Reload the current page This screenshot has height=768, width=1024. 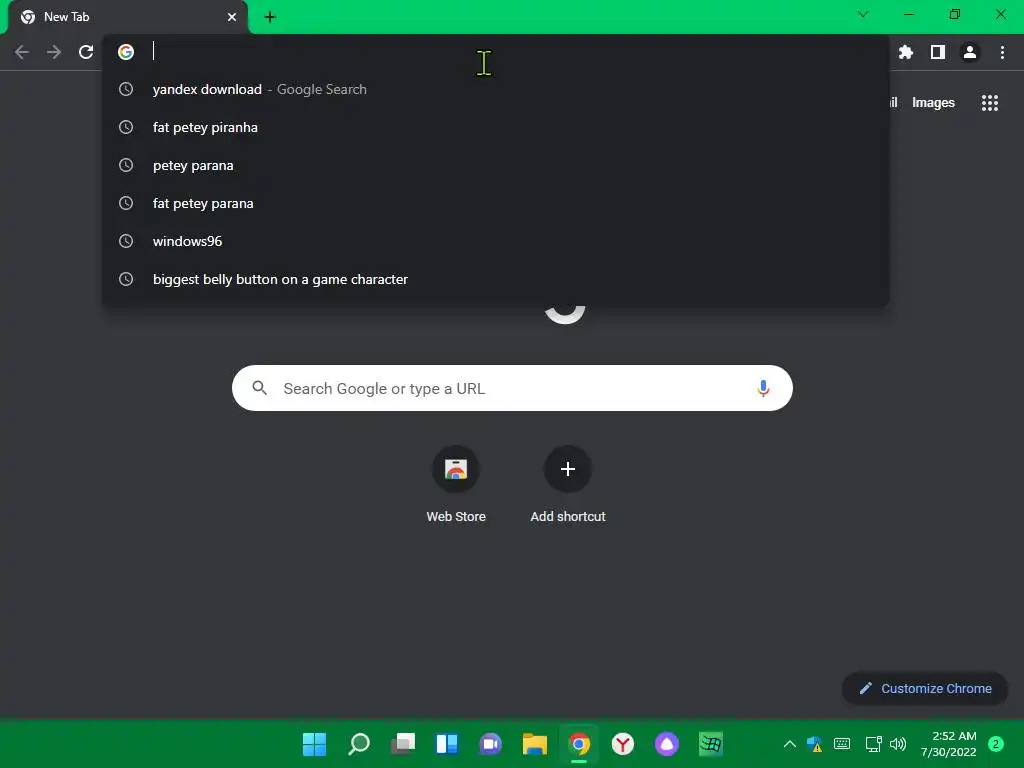(x=86, y=52)
